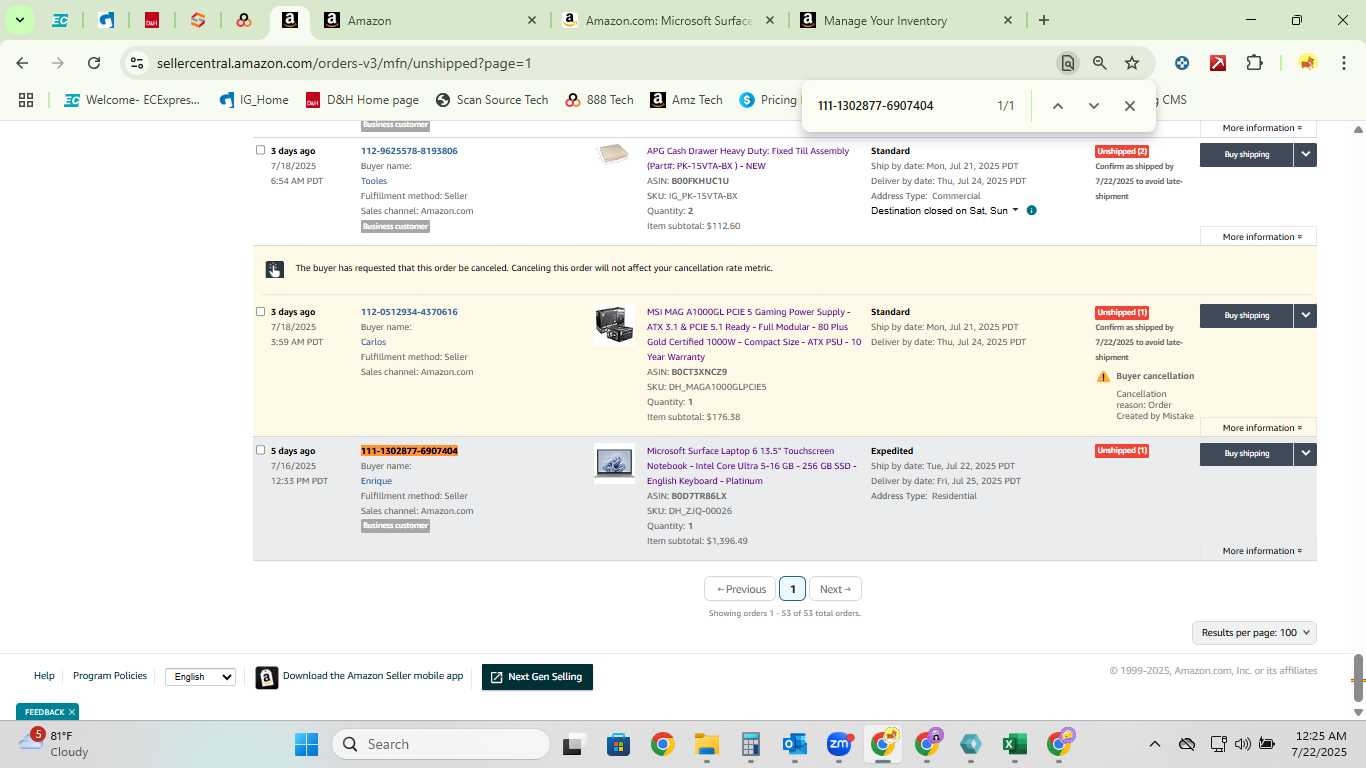Expand Destination closed on Sat, Sun dropdown
The image size is (1366, 768).
[x=1015, y=210]
